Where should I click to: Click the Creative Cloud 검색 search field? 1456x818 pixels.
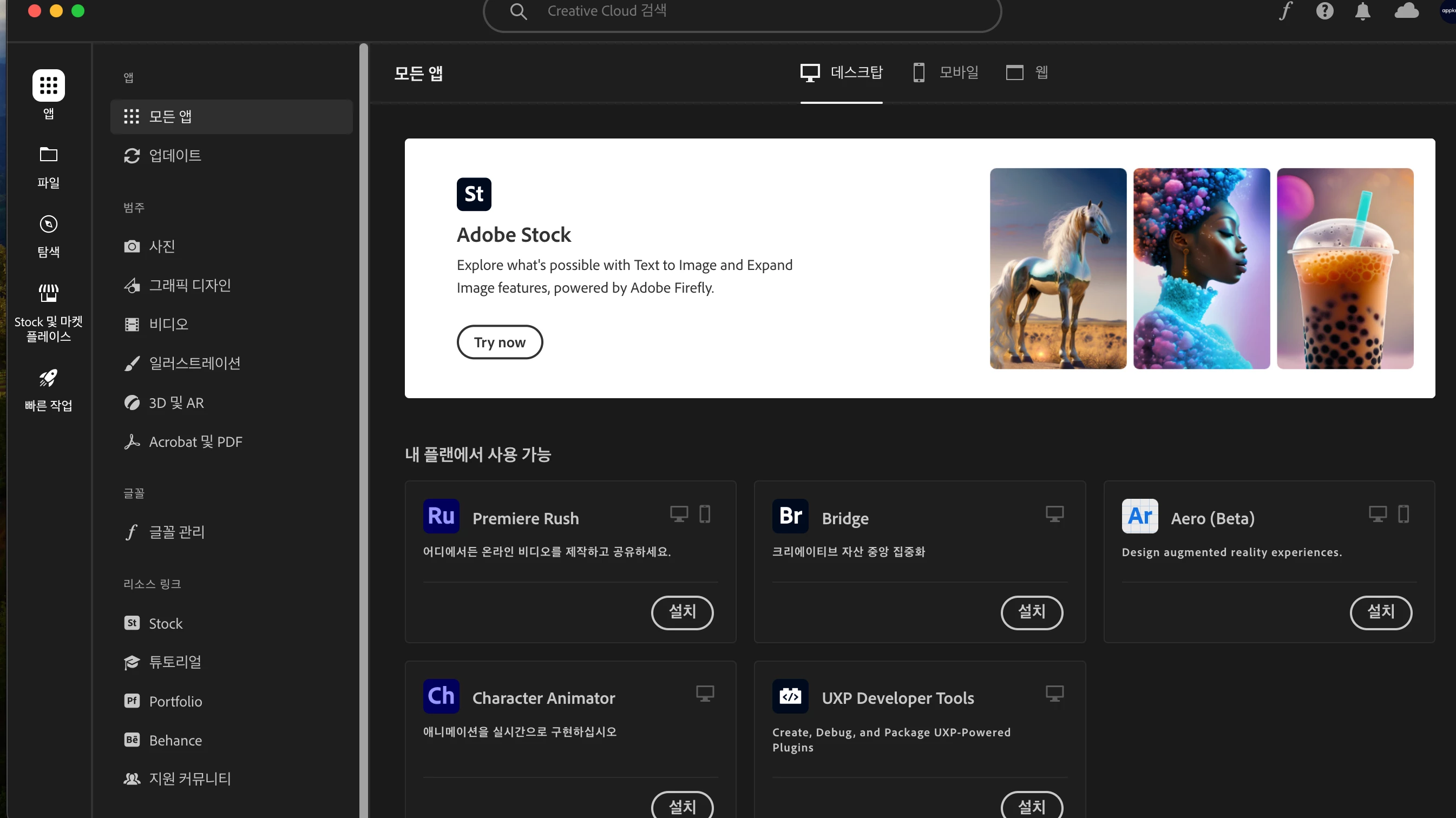(x=742, y=12)
